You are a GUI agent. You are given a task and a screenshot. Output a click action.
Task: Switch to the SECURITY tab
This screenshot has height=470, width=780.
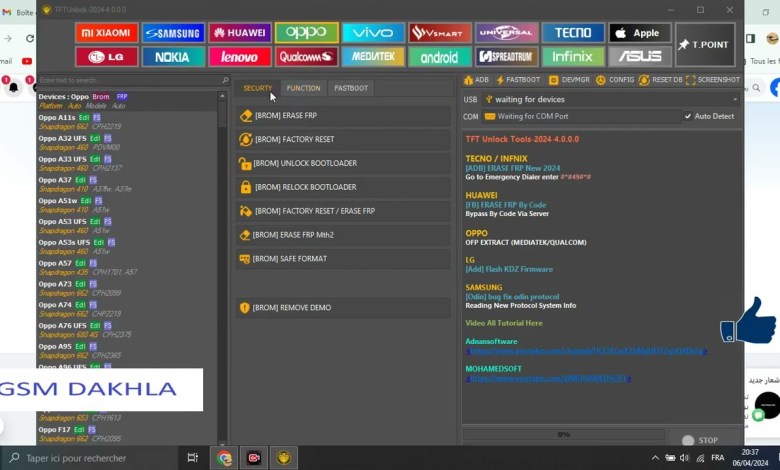[x=258, y=88]
